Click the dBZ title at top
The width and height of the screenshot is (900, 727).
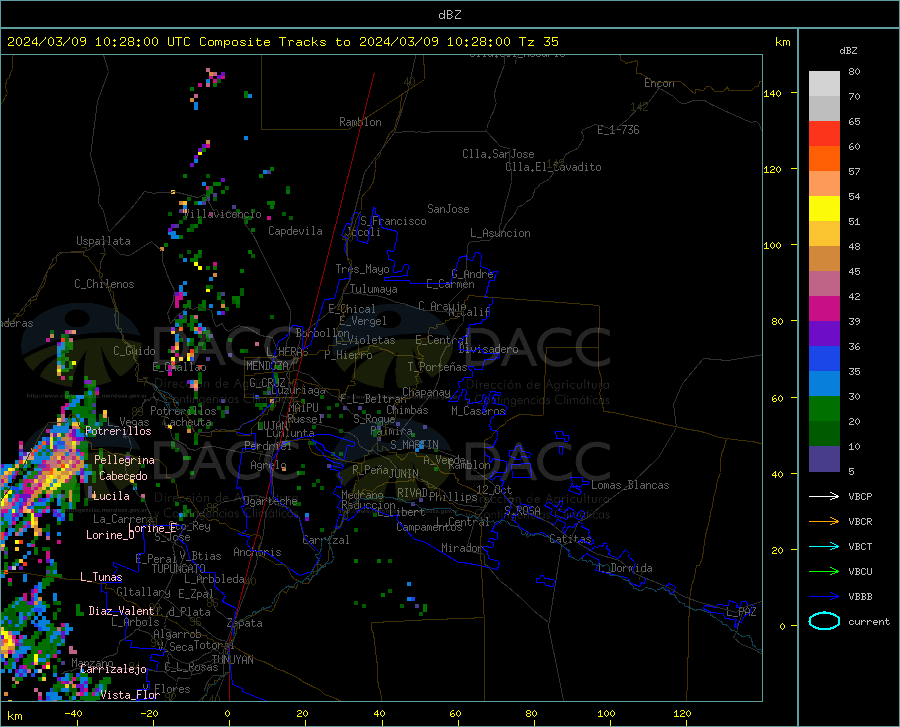point(449,15)
